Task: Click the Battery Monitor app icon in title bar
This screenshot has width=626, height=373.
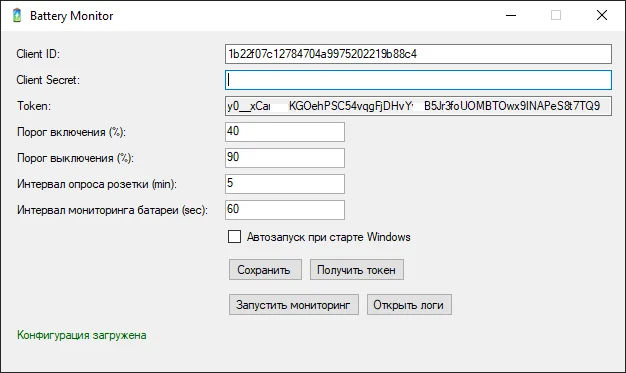Action: tap(17, 16)
